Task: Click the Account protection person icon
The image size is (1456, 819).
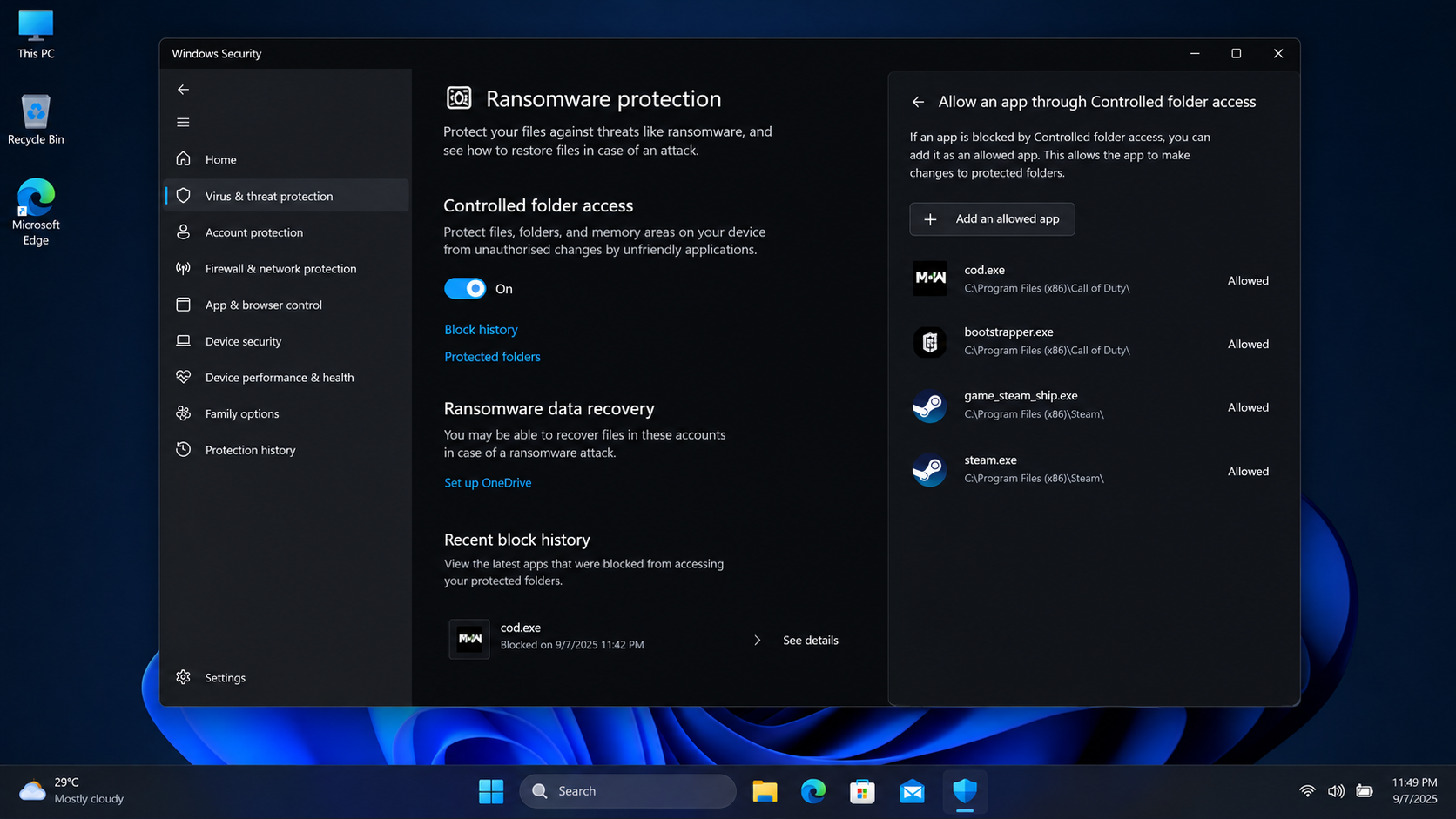Action: pos(183,232)
